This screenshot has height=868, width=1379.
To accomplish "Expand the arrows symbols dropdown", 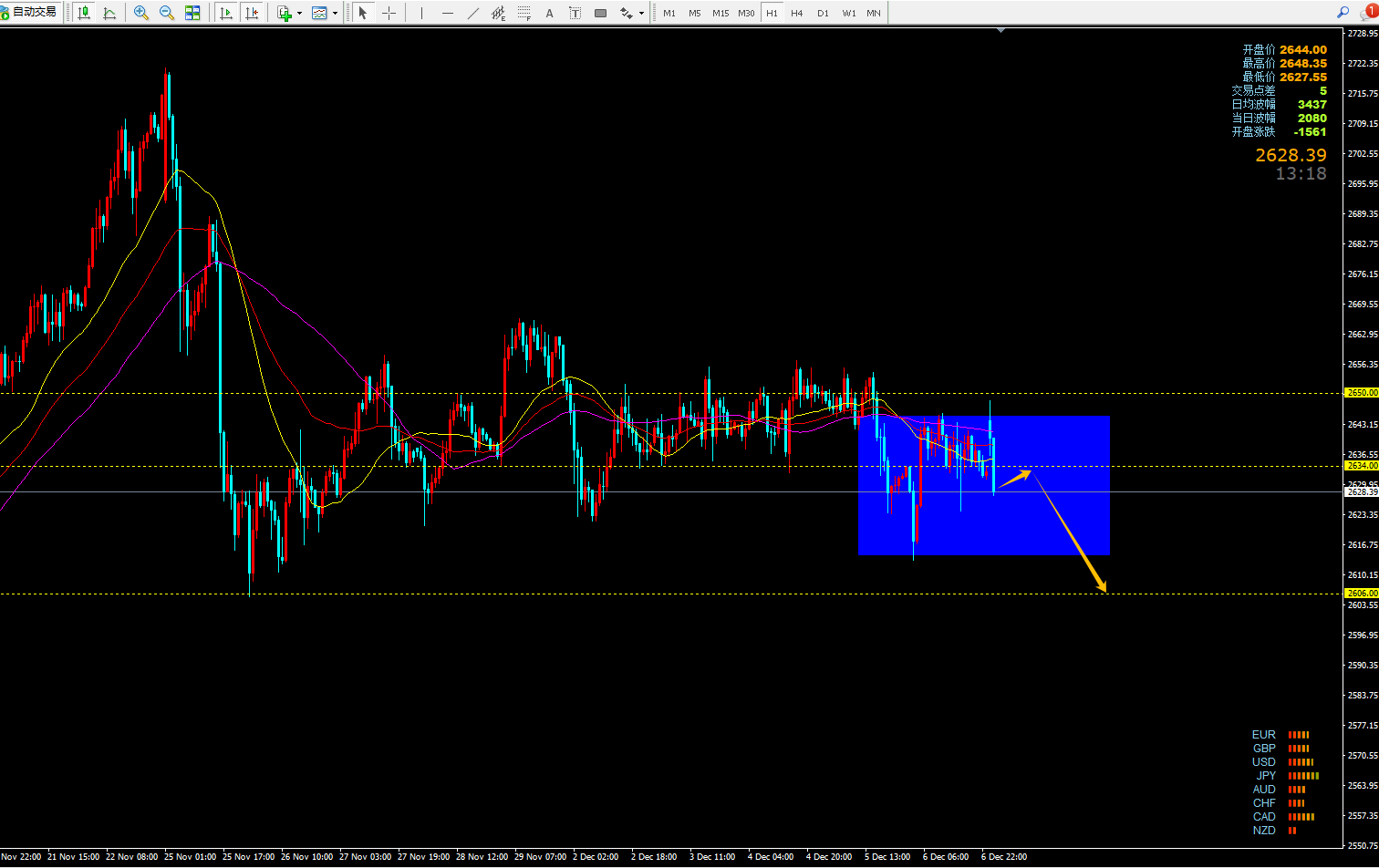I will coord(641,13).
